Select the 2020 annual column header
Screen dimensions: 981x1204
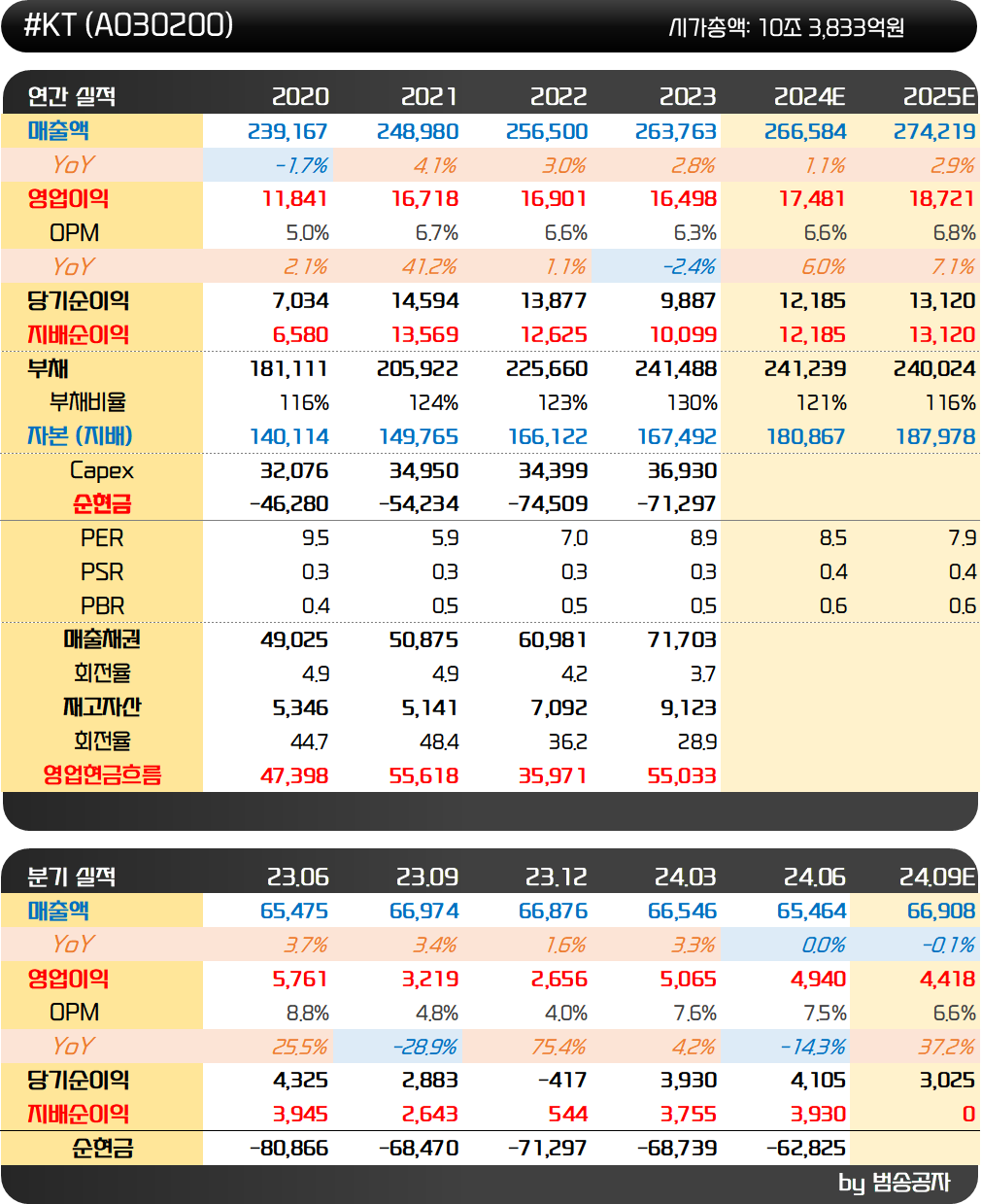300,96
